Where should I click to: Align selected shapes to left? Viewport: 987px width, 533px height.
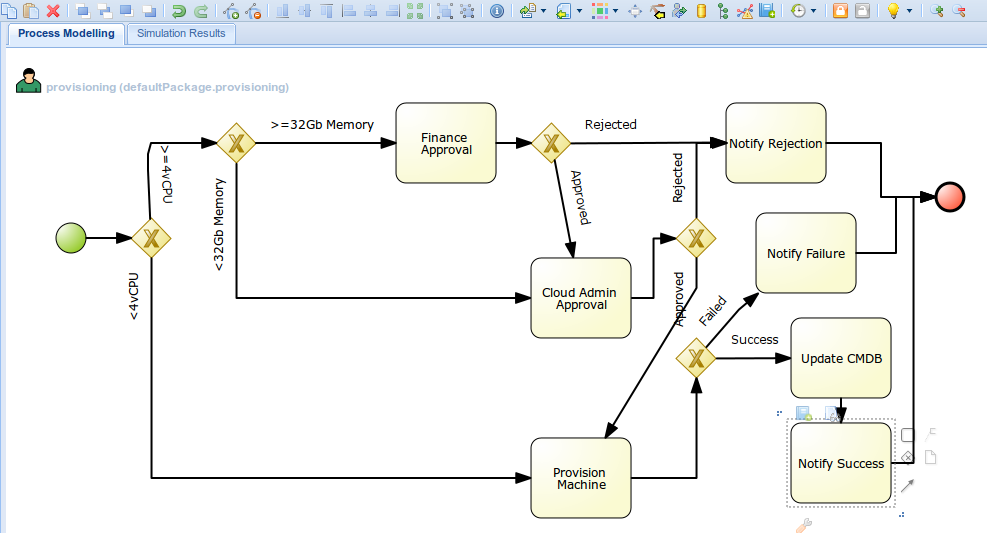tap(349, 10)
